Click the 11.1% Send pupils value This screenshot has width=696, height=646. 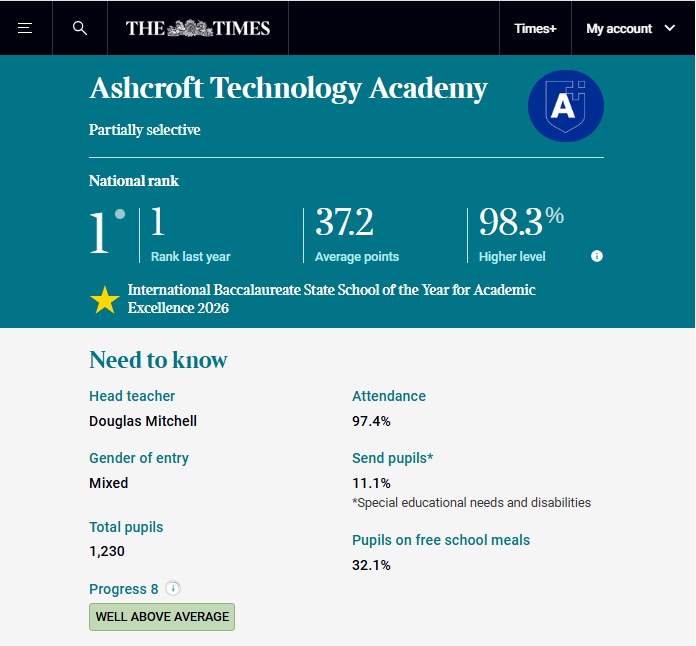[371, 483]
